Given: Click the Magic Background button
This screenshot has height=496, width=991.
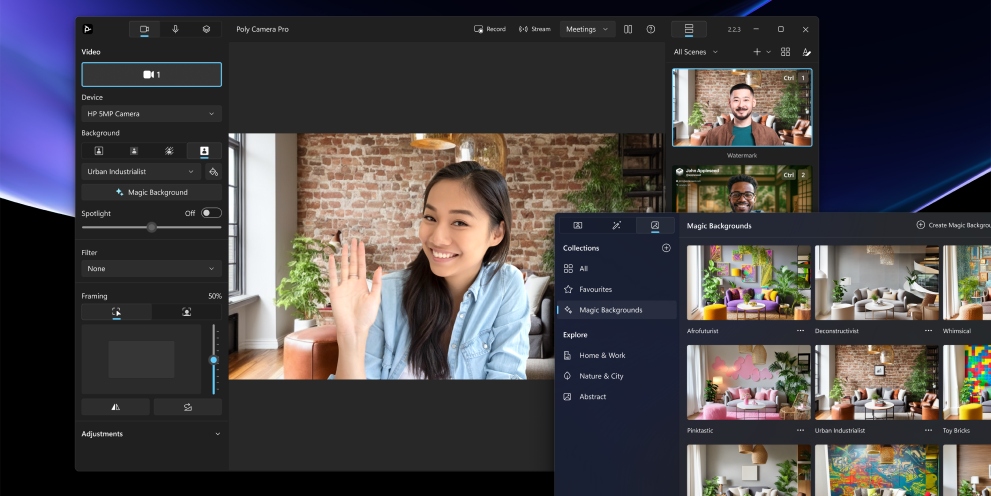Looking at the screenshot, I should pos(151,192).
